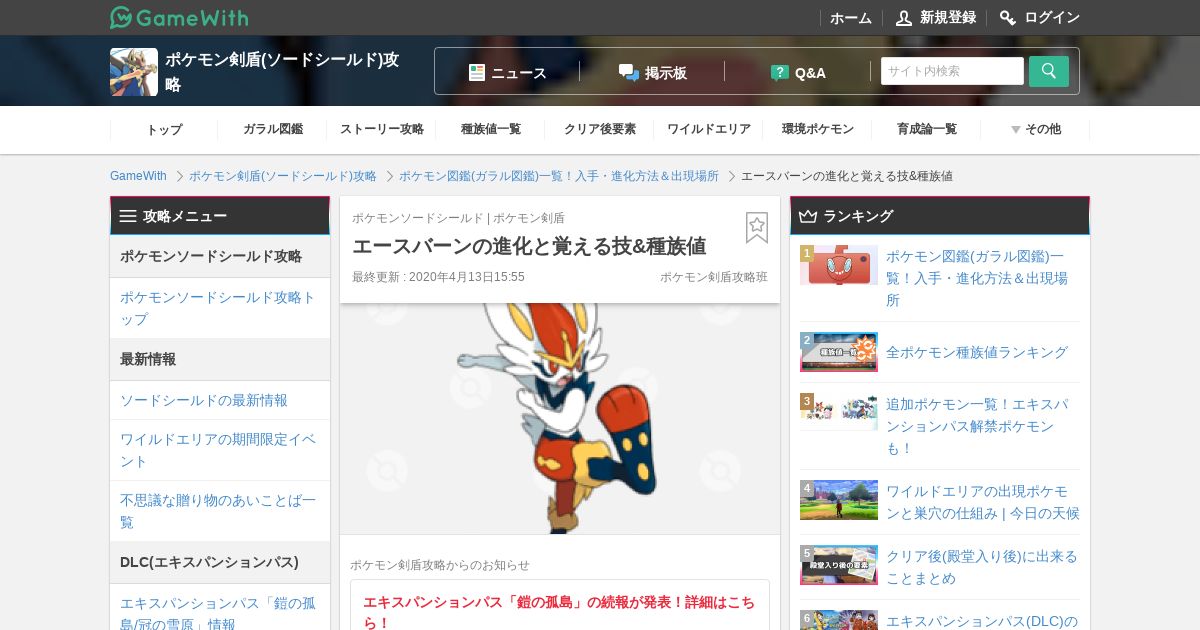Expand the その他 dropdown menu
This screenshot has width=1200, height=630.
1036,129
